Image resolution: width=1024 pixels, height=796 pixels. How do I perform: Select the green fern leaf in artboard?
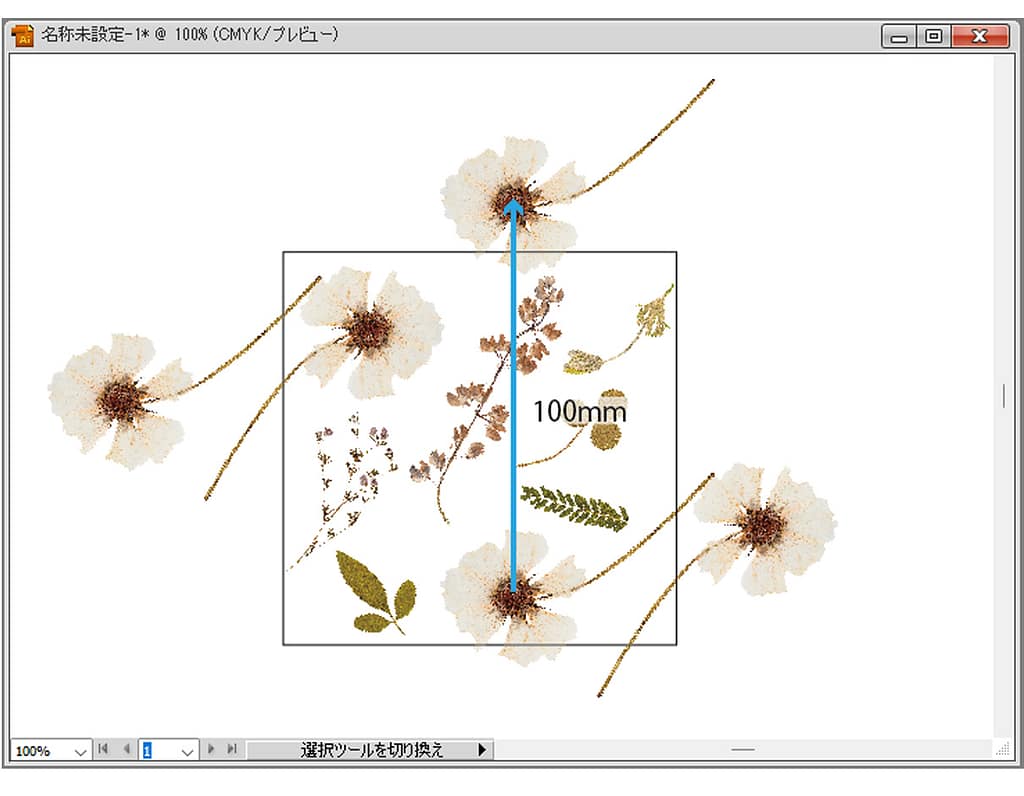pyautogui.click(x=575, y=507)
